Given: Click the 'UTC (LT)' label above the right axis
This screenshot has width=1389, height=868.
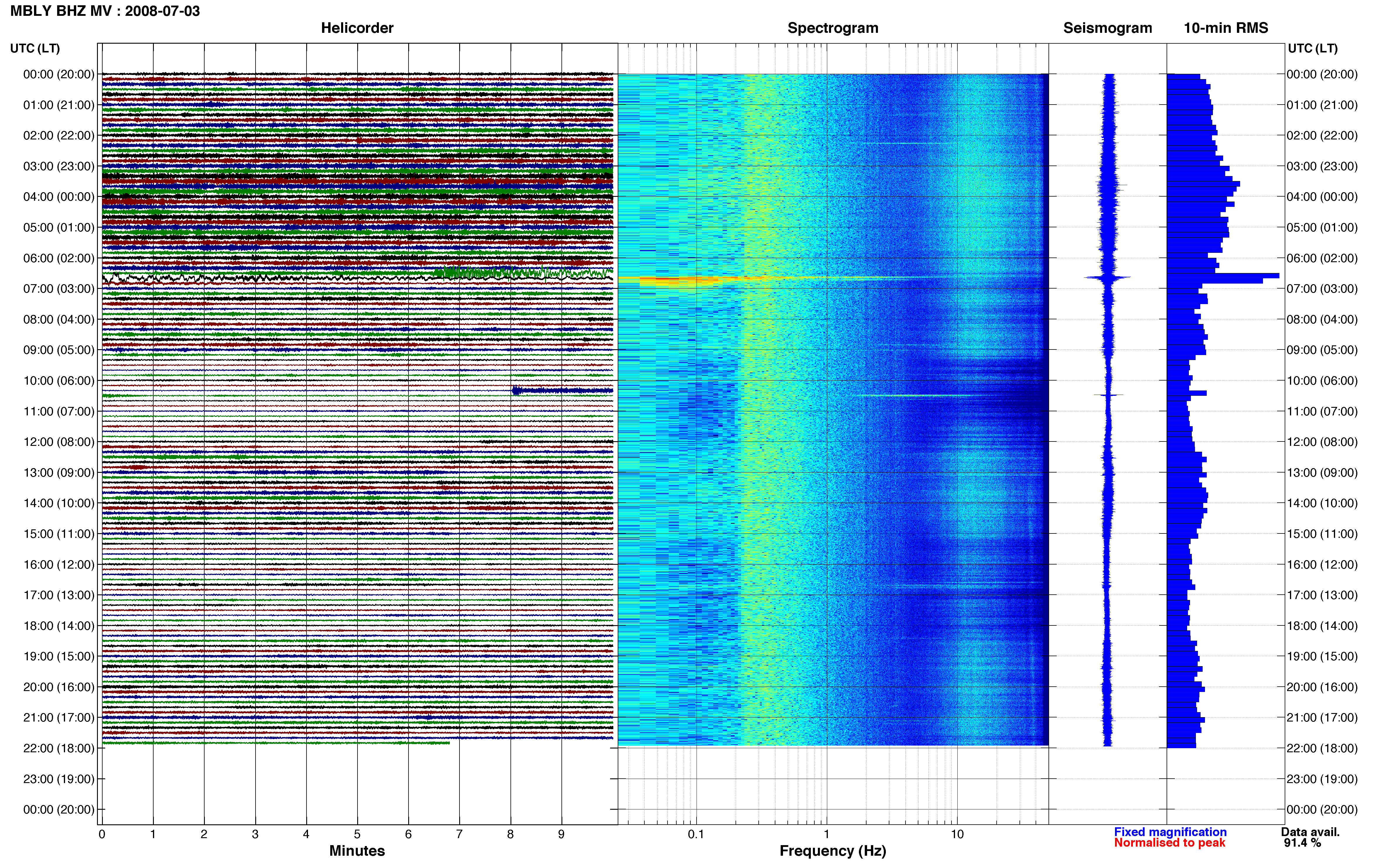Looking at the screenshot, I should [x=1313, y=48].
